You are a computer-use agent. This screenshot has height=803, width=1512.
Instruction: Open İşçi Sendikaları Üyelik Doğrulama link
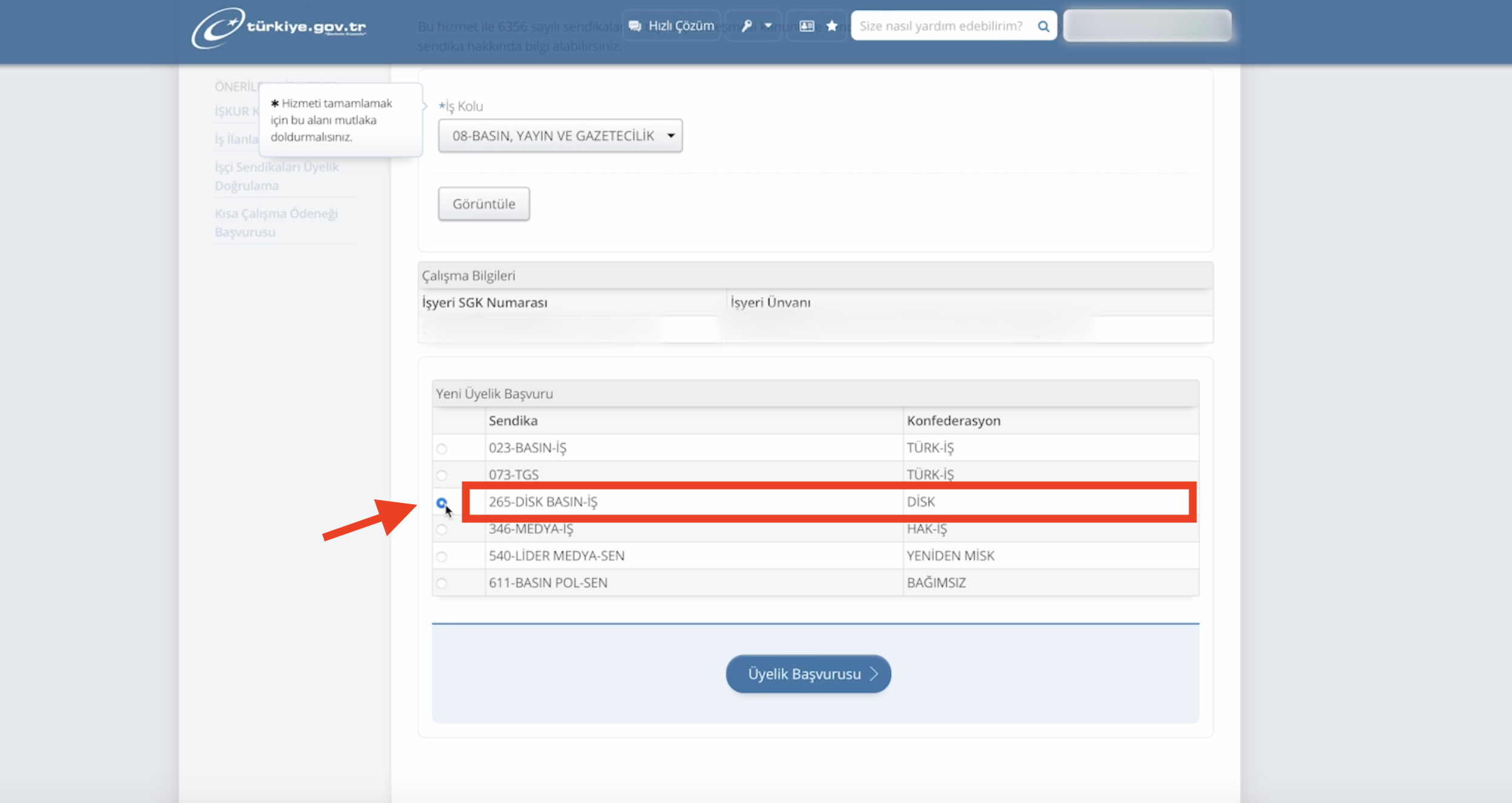(277, 176)
